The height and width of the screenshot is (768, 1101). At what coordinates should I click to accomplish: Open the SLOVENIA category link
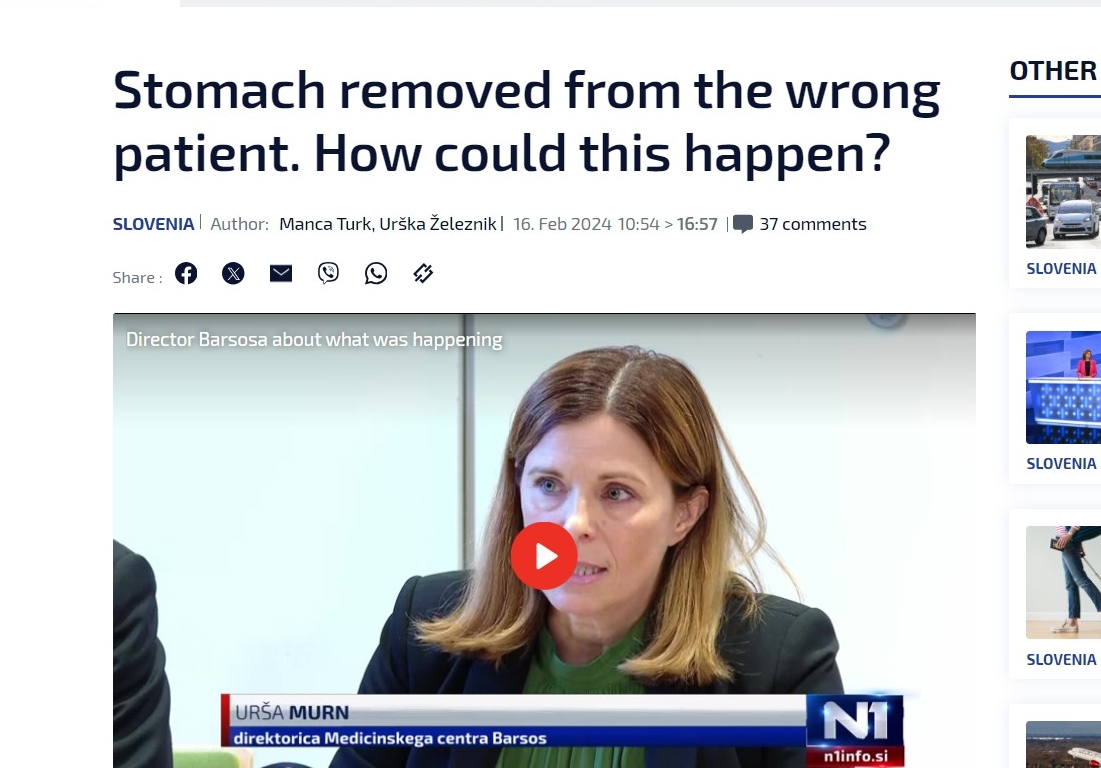(x=153, y=224)
